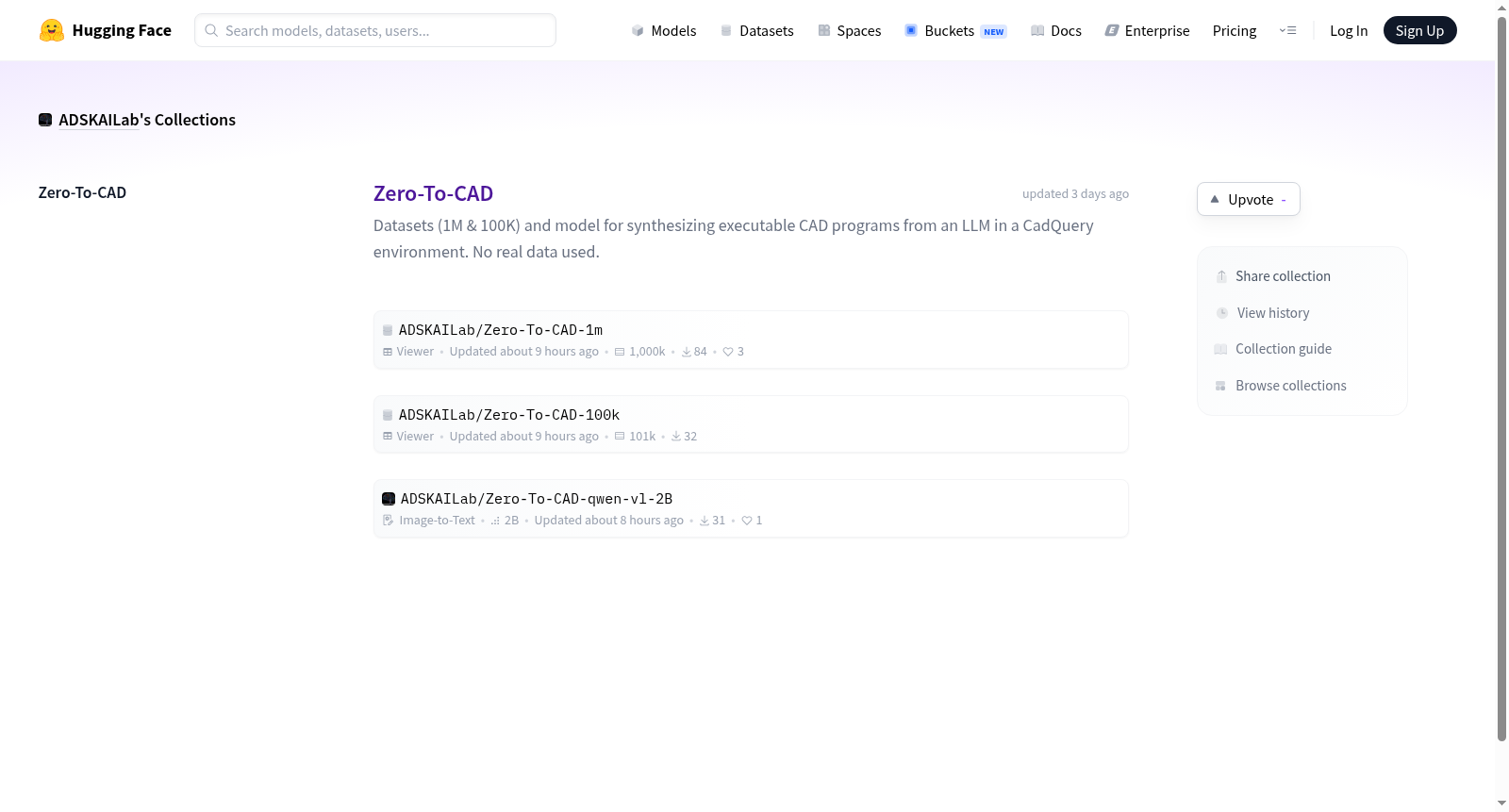Image resolution: width=1509 pixels, height=812 pixels.
Task: Click the download icon next to 84
Action: click(x=687, y=352)
